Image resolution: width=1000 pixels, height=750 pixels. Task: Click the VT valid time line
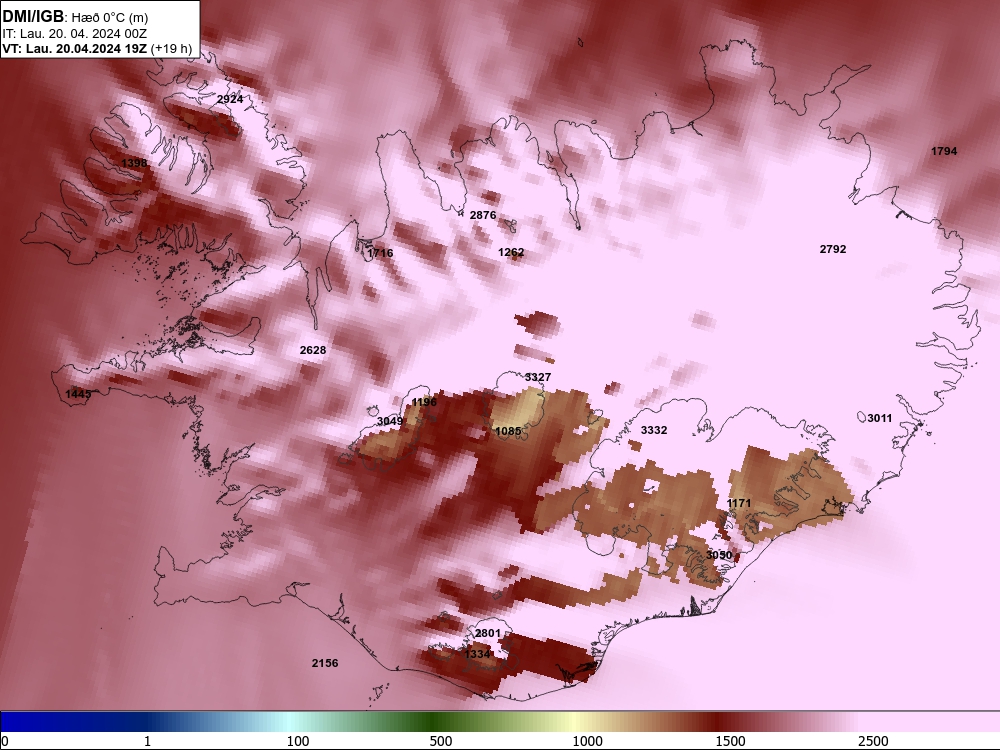click(x=97, y=48)
